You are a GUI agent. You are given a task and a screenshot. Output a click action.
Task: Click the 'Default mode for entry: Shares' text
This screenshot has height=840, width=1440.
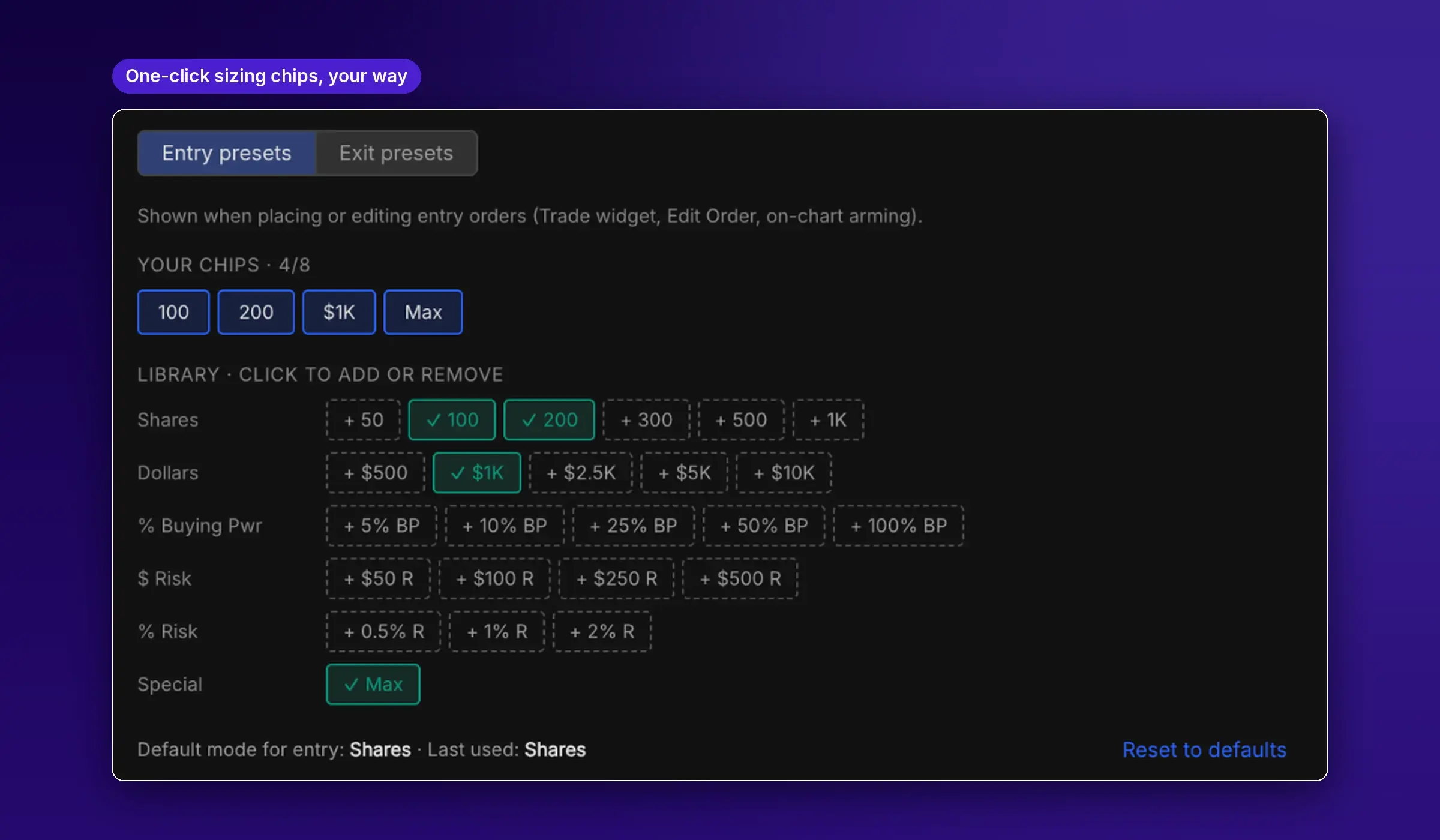point(274,749)
